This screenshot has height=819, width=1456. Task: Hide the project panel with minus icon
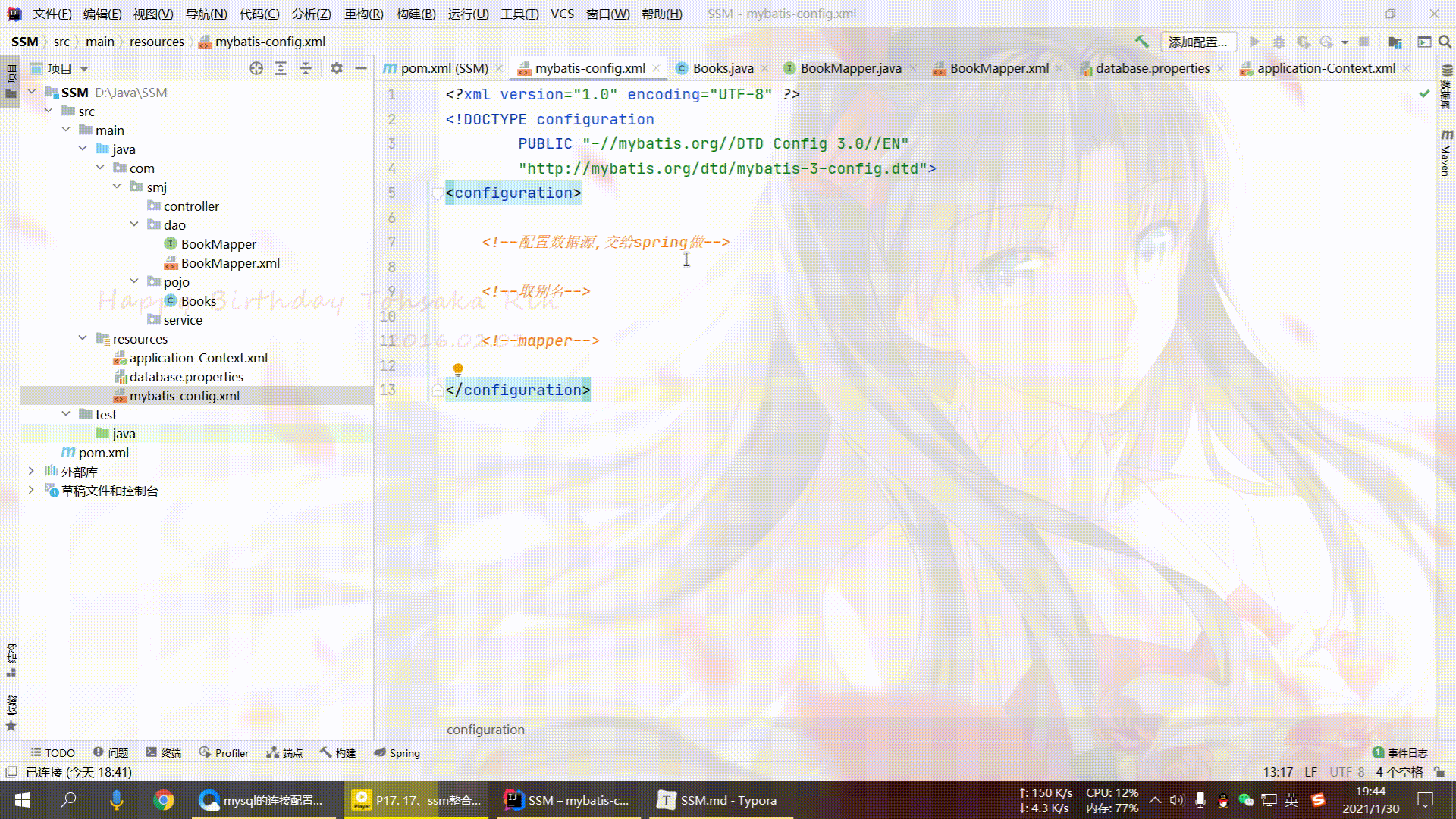click(x=361, y=68)
